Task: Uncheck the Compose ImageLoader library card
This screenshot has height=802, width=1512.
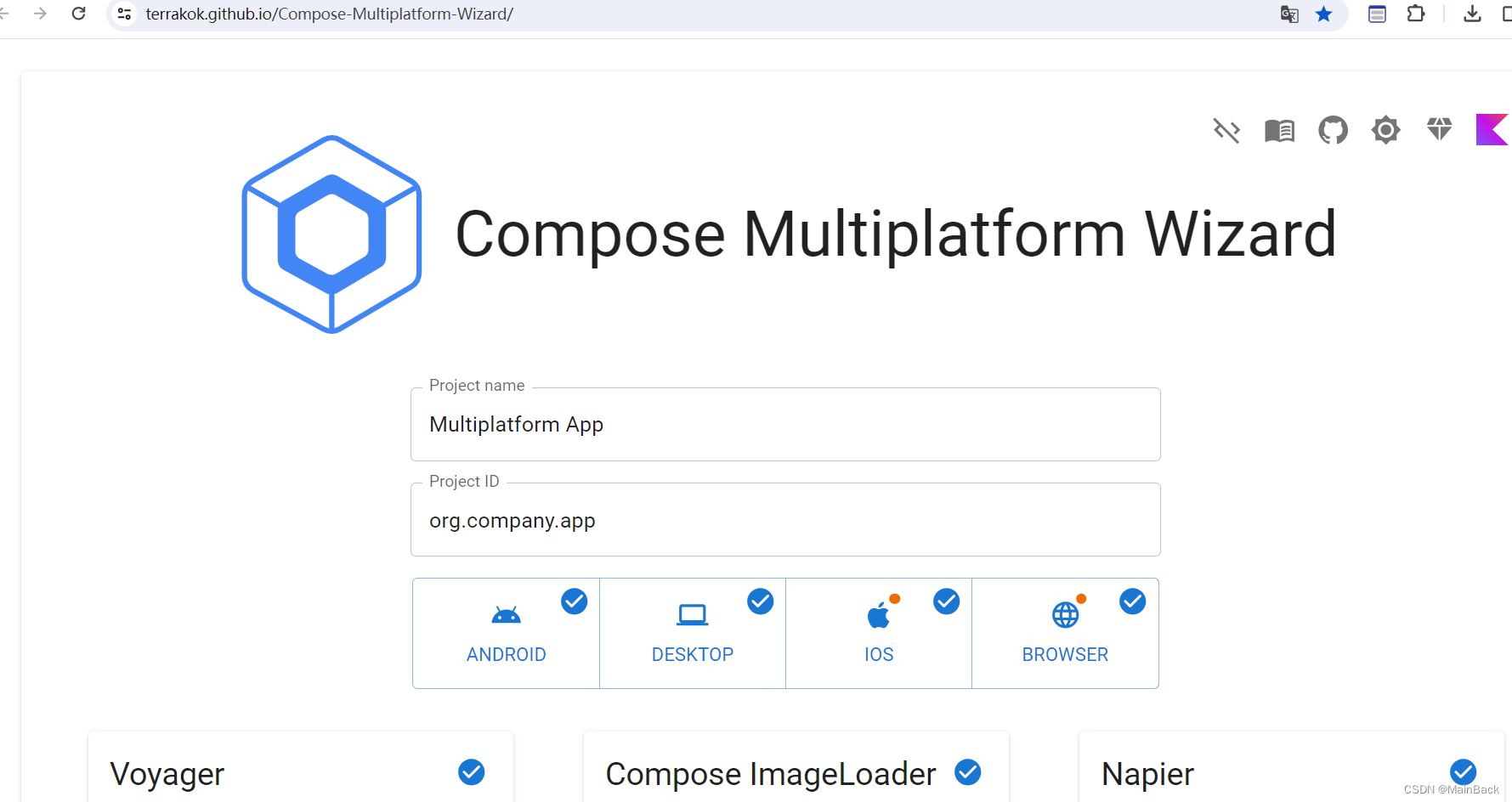Action: (x=967, y=772)
